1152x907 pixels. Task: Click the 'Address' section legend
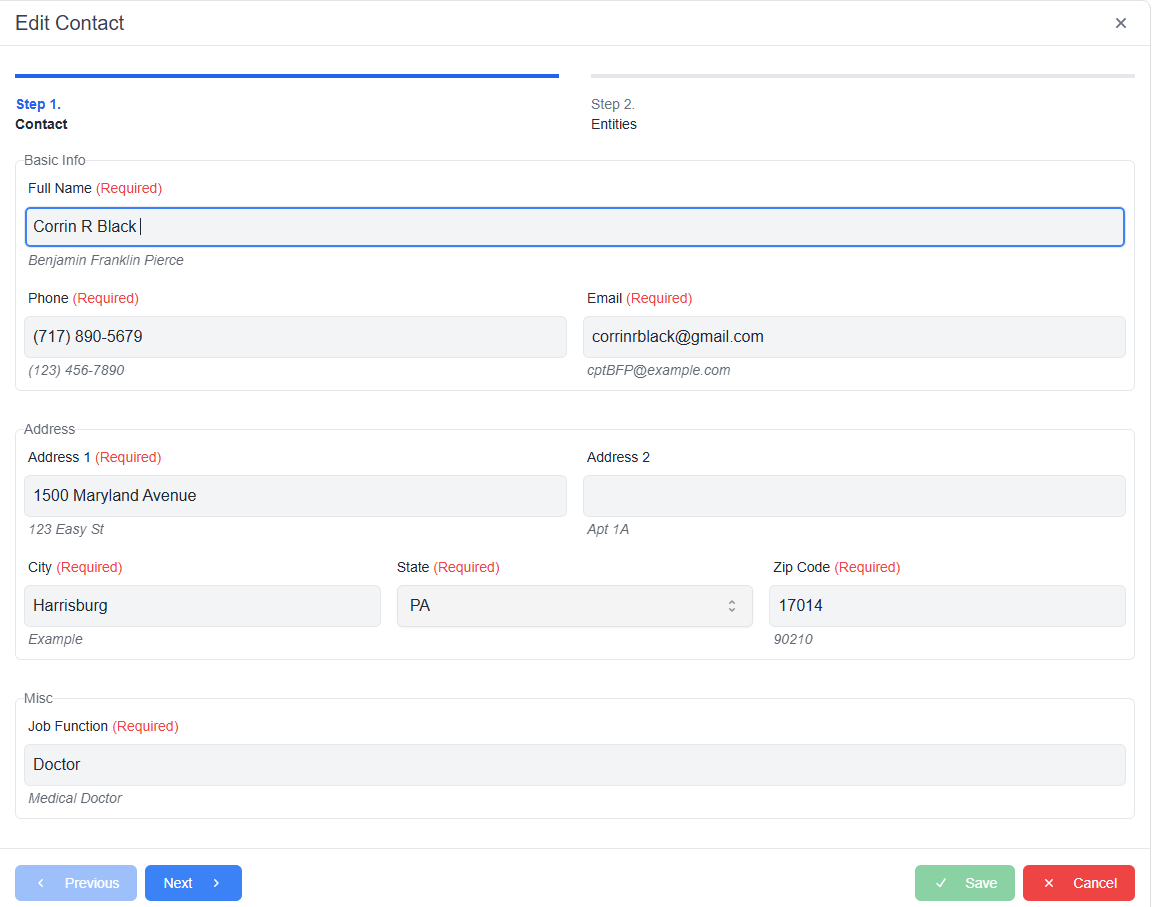point(49,429)
